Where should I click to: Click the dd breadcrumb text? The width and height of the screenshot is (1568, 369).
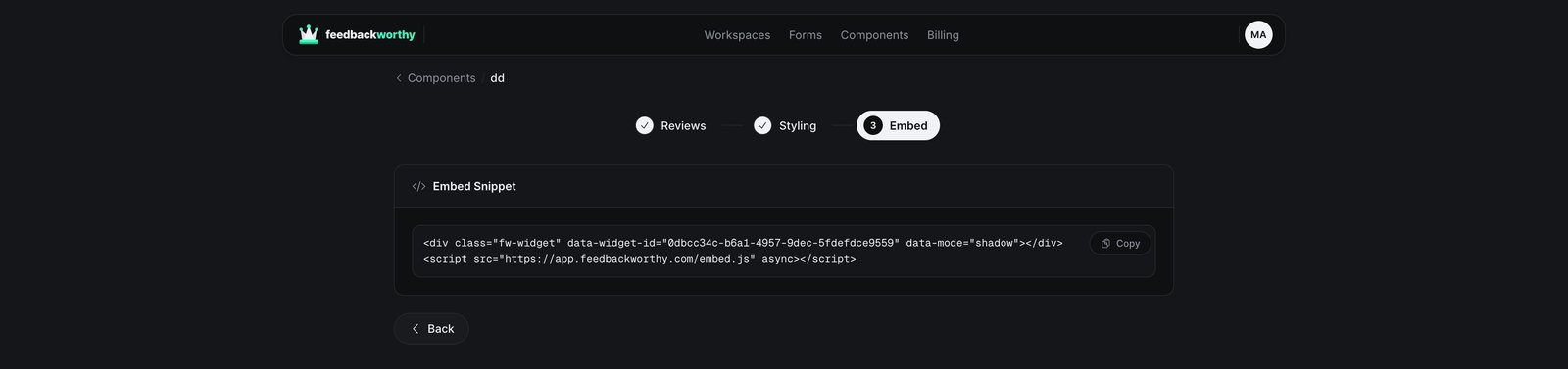(x=497, y=78)
